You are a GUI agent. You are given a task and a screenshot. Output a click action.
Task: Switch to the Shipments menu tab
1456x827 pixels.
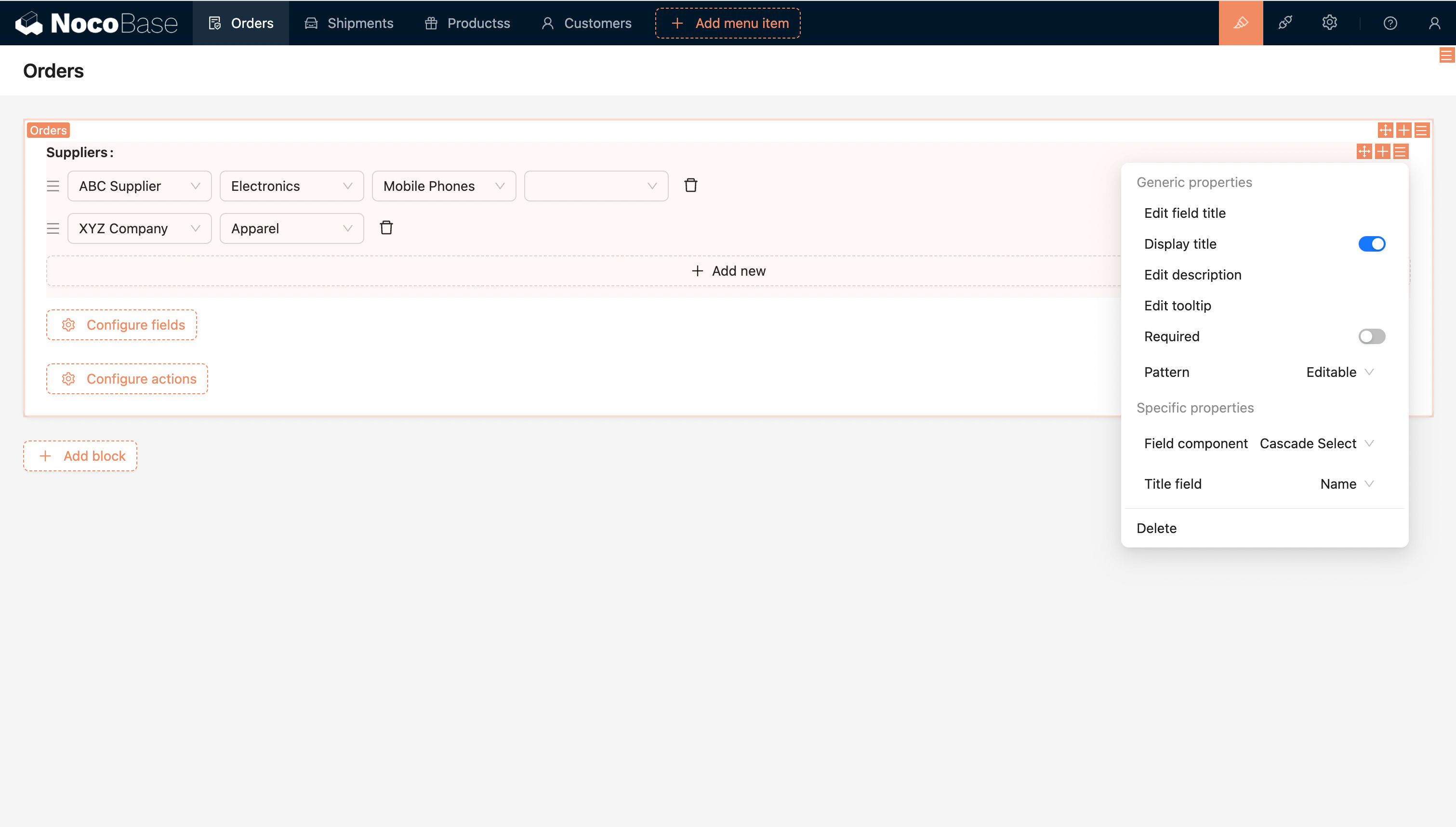tap(349, 23)
